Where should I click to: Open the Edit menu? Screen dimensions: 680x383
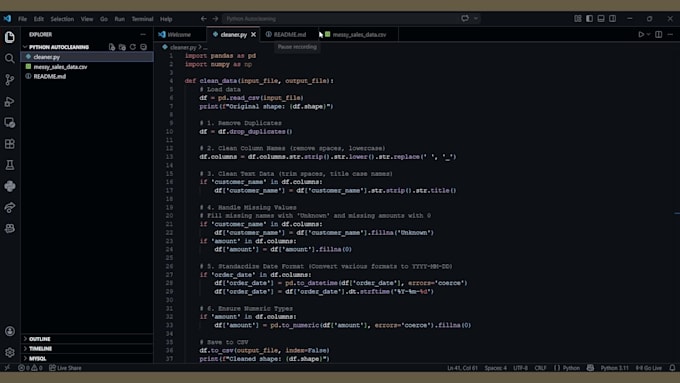(x=39, y=19)
